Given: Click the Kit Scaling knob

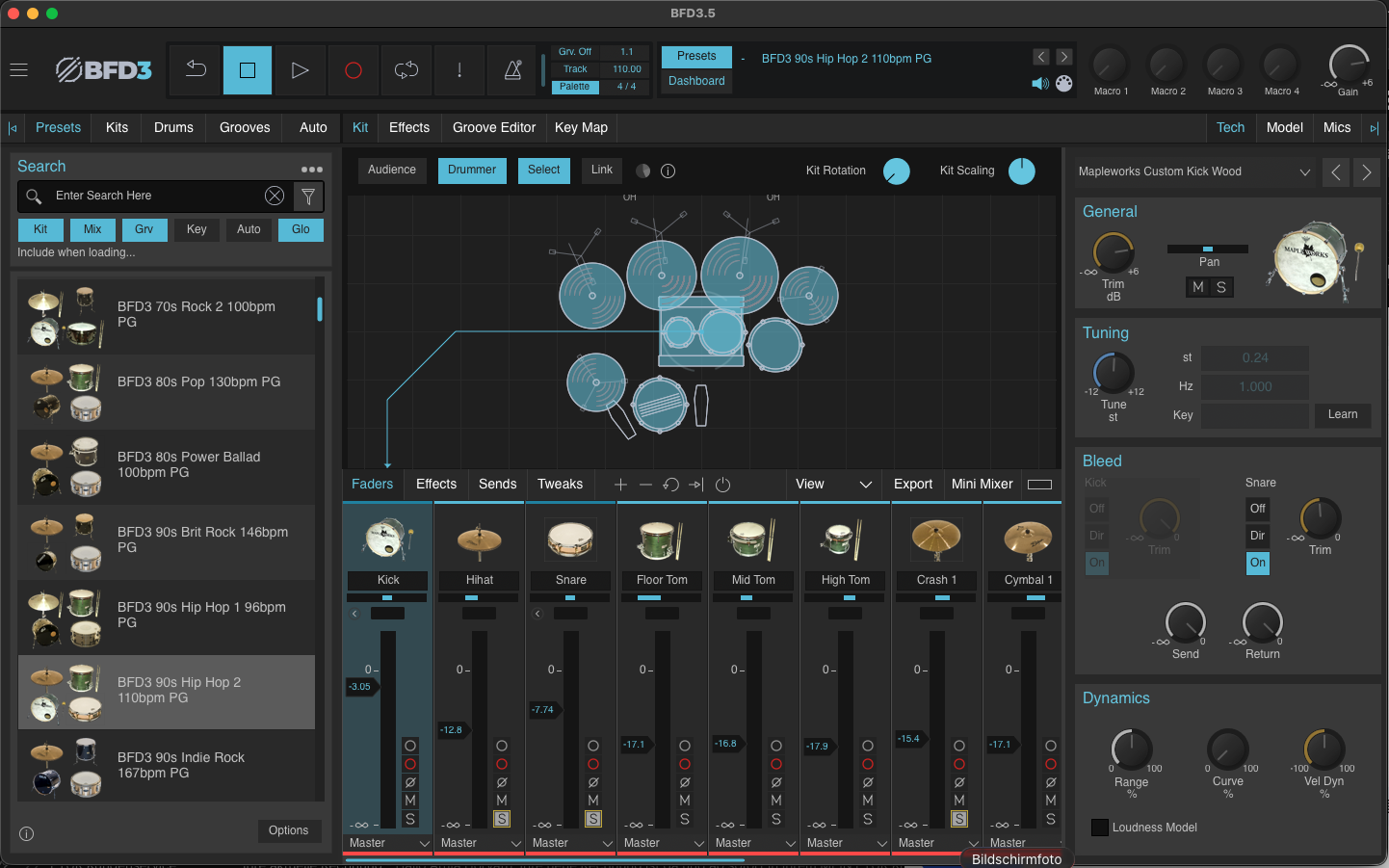Looking at the screenshot, I should pos(1021,171).
